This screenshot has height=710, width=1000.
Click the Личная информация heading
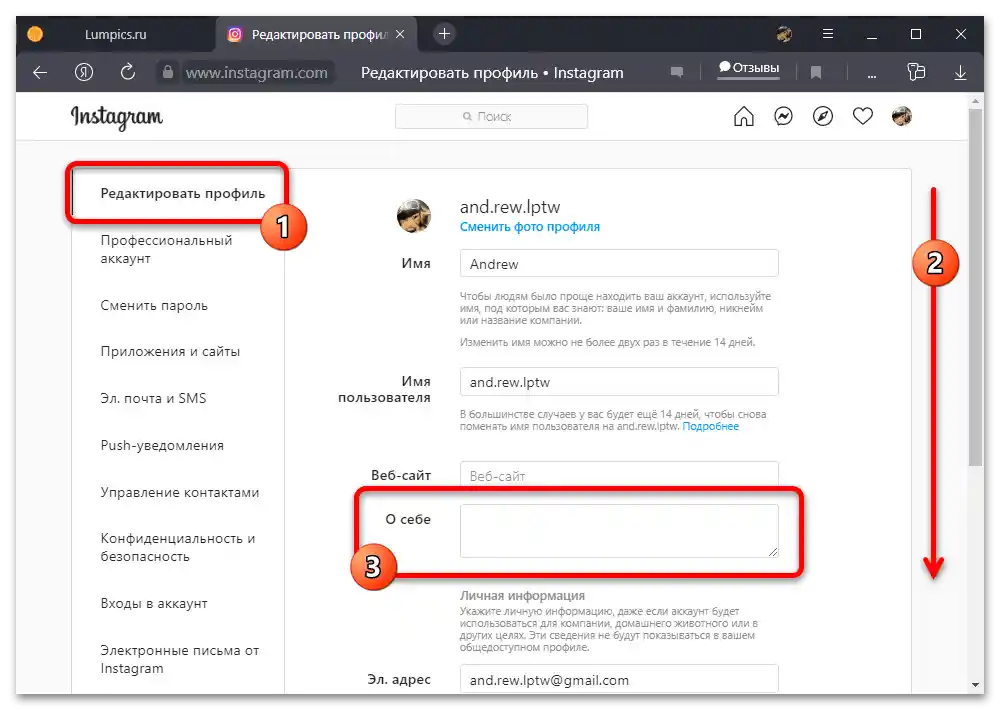(x=522, y=595)
